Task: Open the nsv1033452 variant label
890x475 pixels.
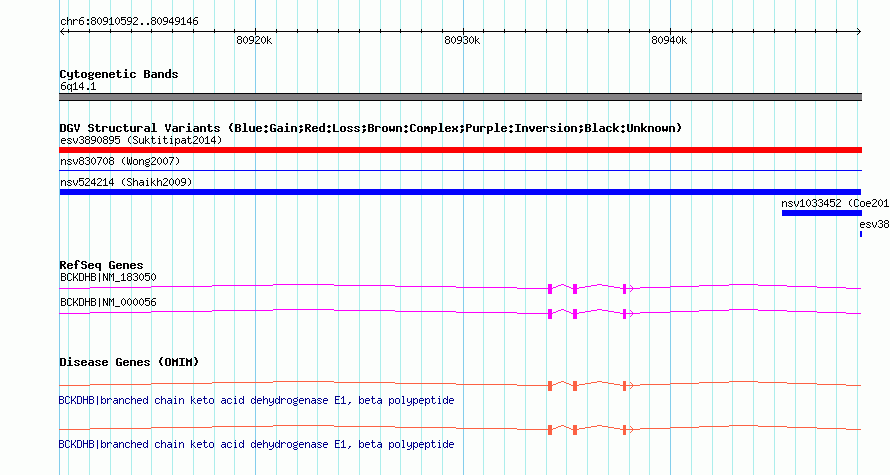Action: [x=835, y=203]
